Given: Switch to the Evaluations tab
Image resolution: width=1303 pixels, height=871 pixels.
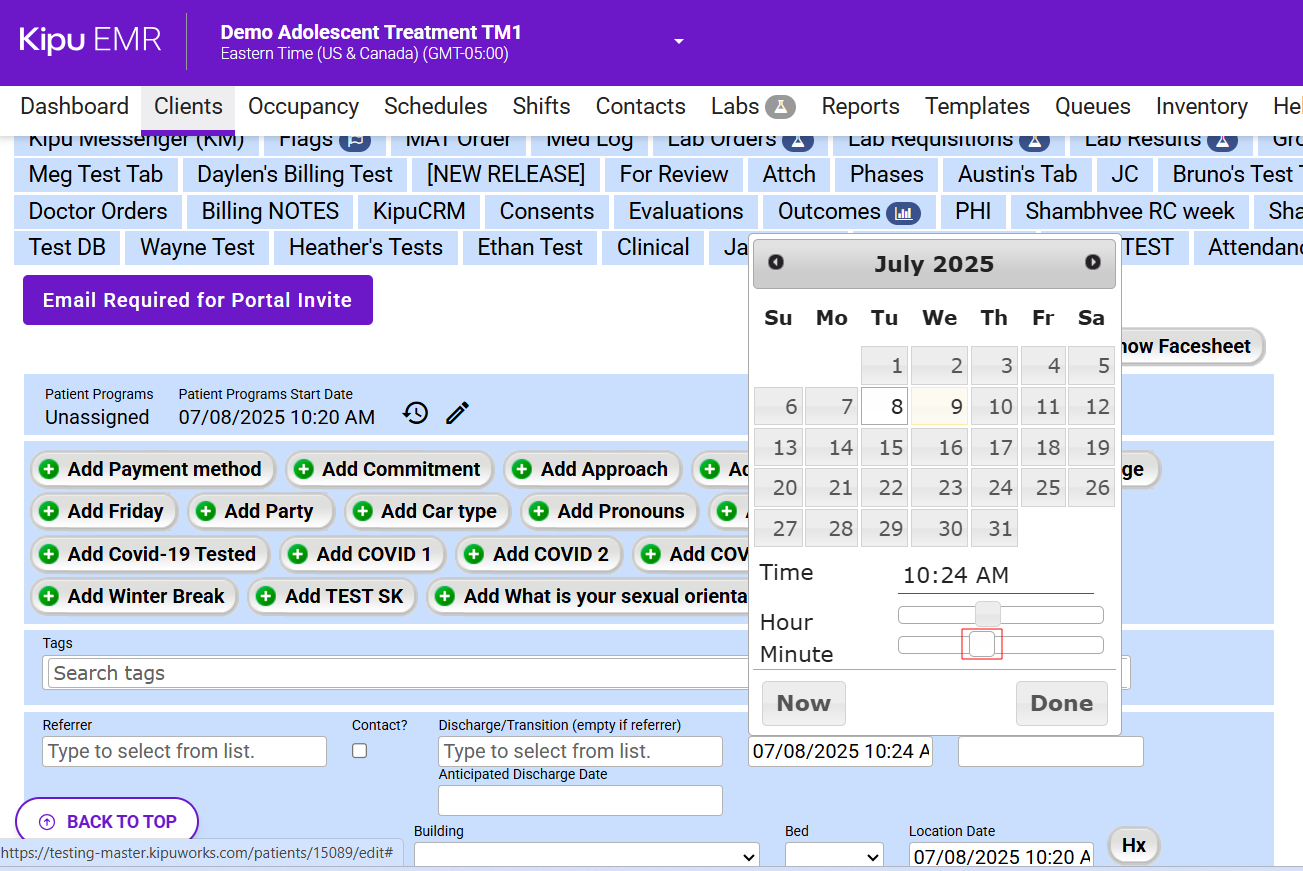Looking at the screenshot, I should [685, 212].
